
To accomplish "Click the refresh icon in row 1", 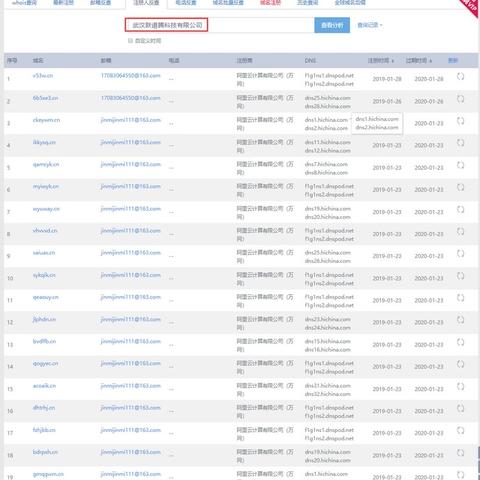I will click(x=460, y=76).
